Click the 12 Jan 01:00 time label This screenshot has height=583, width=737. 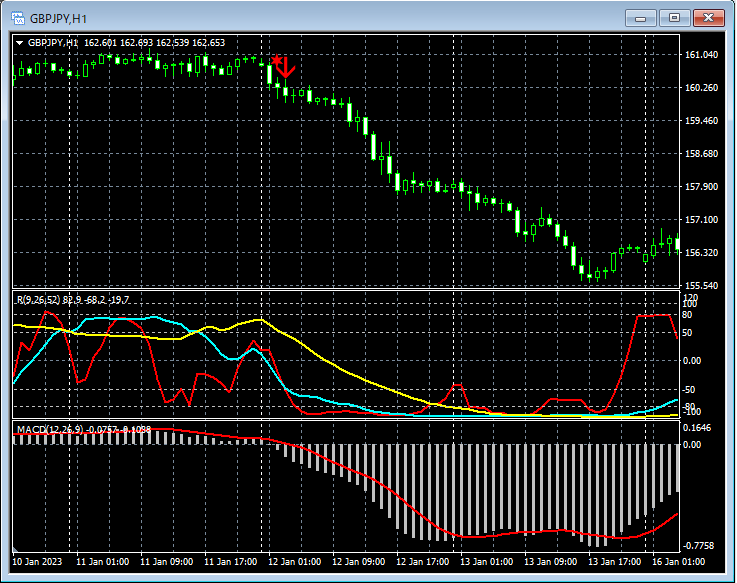[x=294, y=562]
